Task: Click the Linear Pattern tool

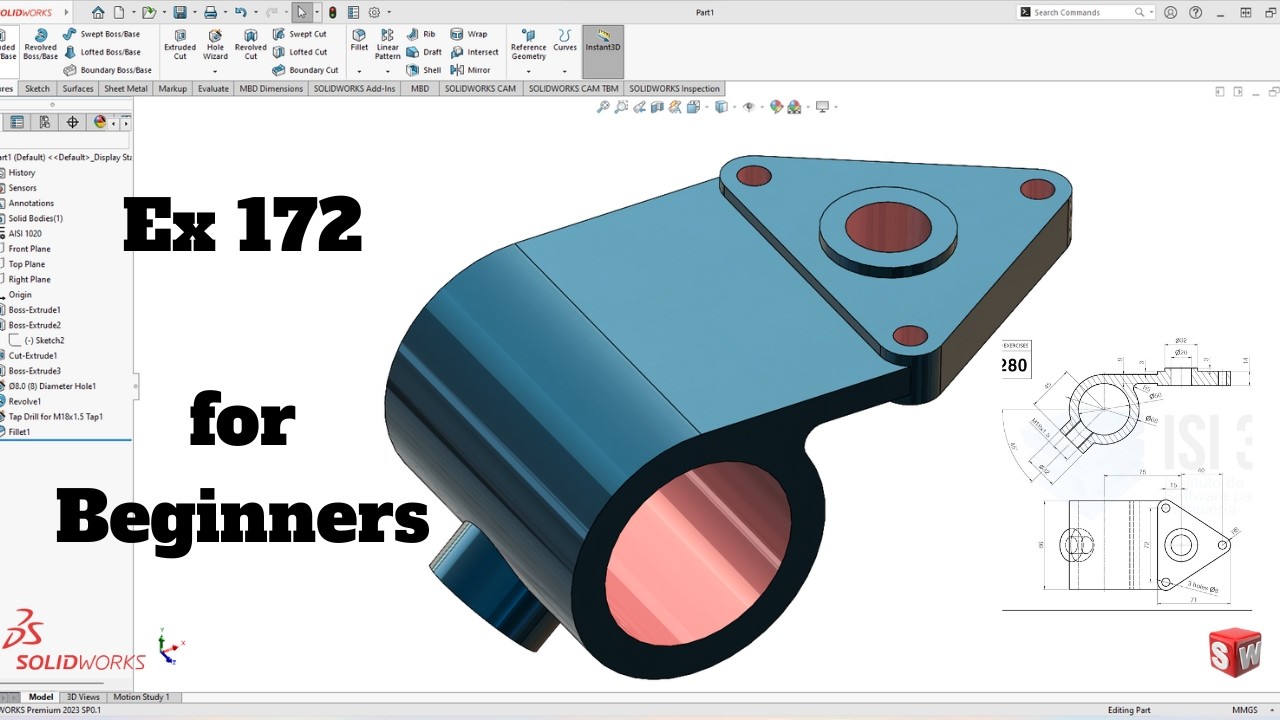Action: [387, 44]
